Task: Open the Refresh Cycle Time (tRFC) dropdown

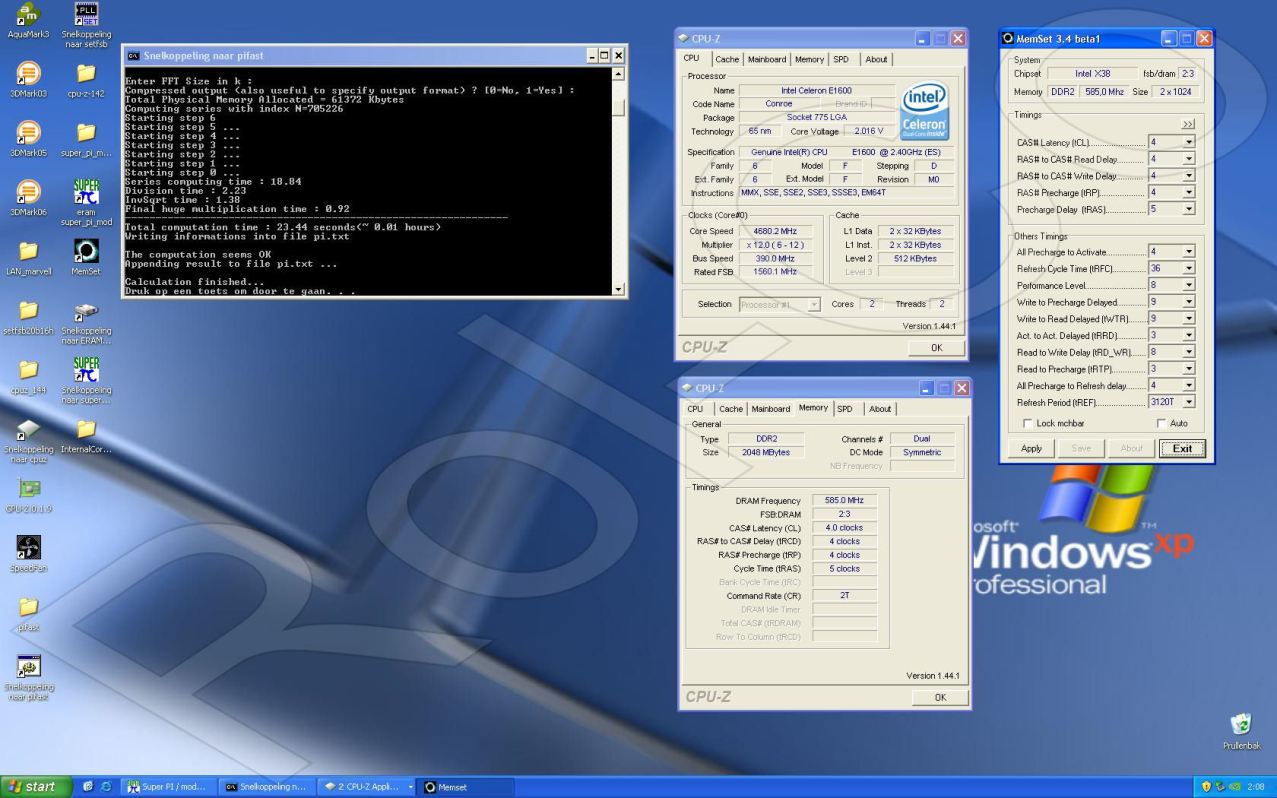Action: click(x=1188, y=269)
